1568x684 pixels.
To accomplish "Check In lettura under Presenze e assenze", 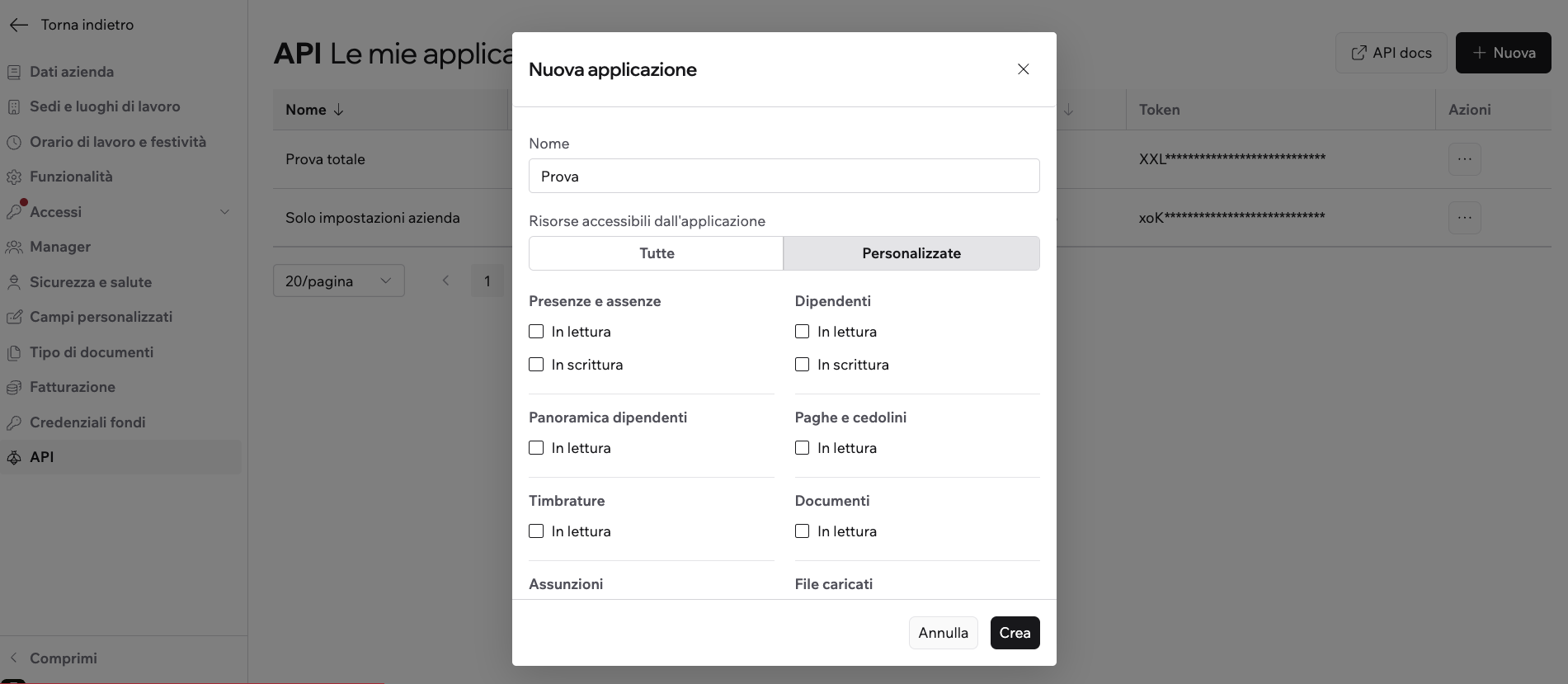I will click(x=536, y=332).
